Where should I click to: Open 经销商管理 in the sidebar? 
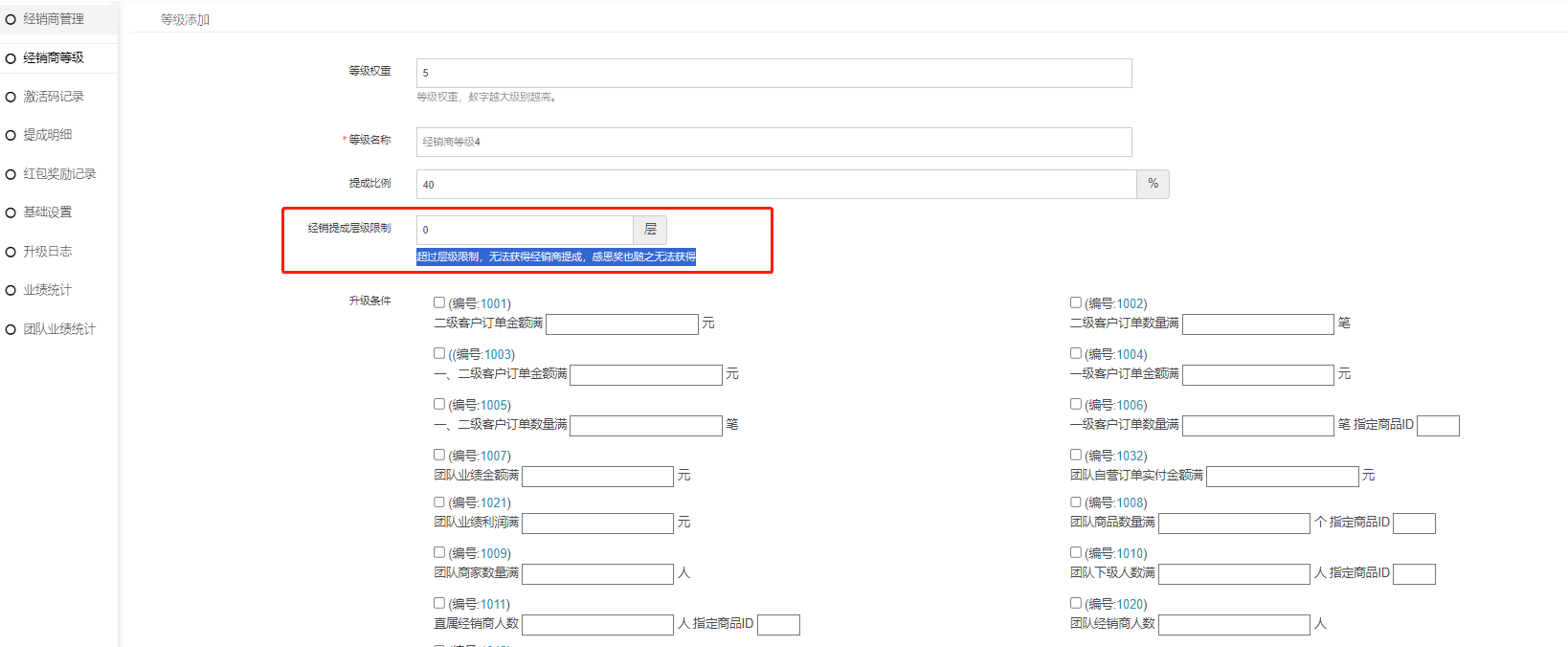tap(53, 19)
